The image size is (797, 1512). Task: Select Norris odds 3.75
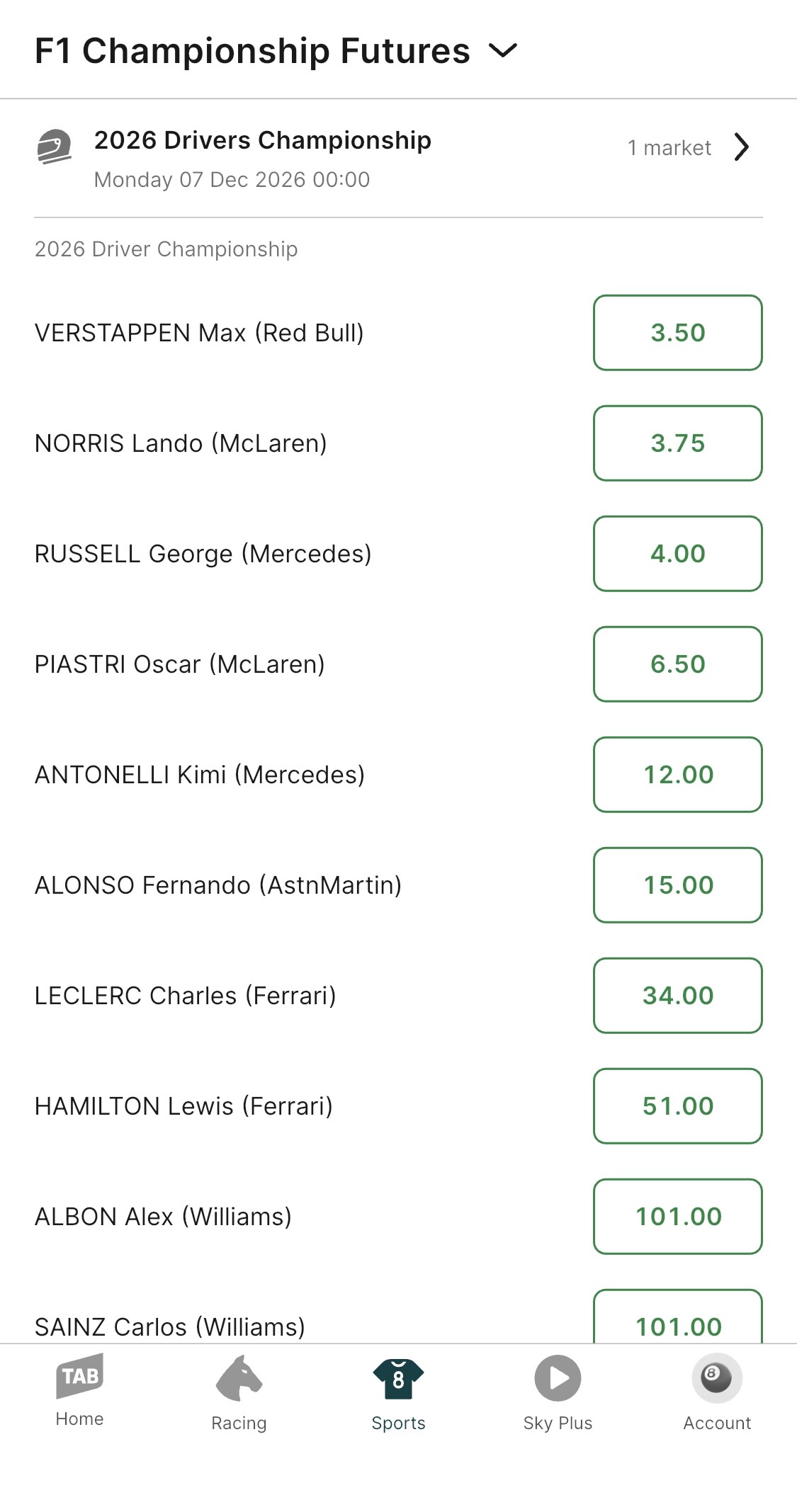[x=677, y=443]
